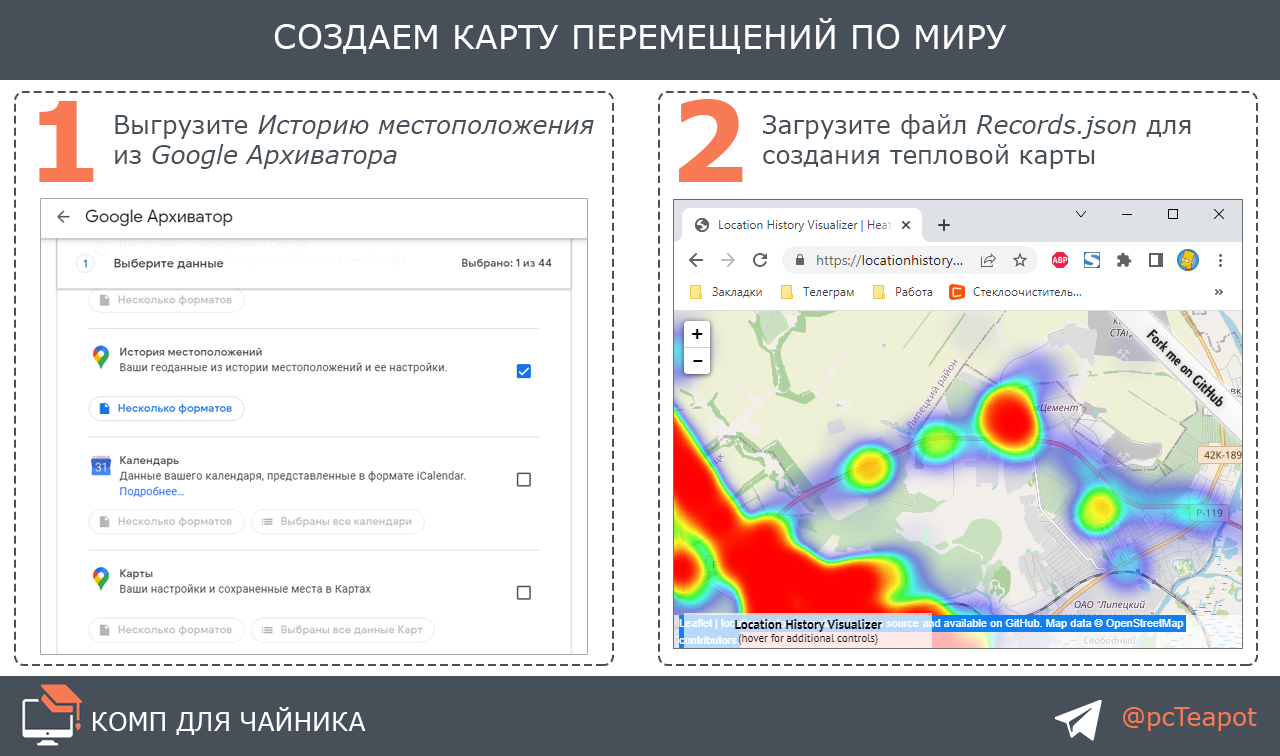
Task: Open Несколько форматов under История местоположений
Action: [x=166, y=408]
